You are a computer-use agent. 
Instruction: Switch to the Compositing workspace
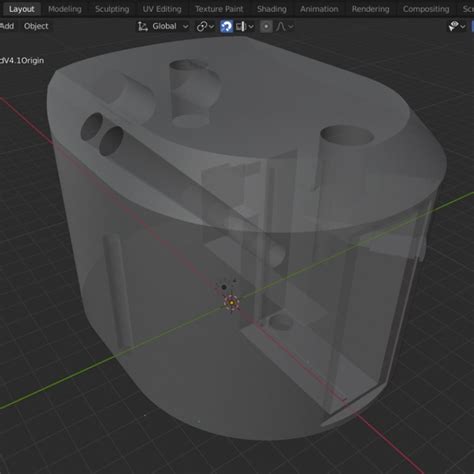point(426,9)
